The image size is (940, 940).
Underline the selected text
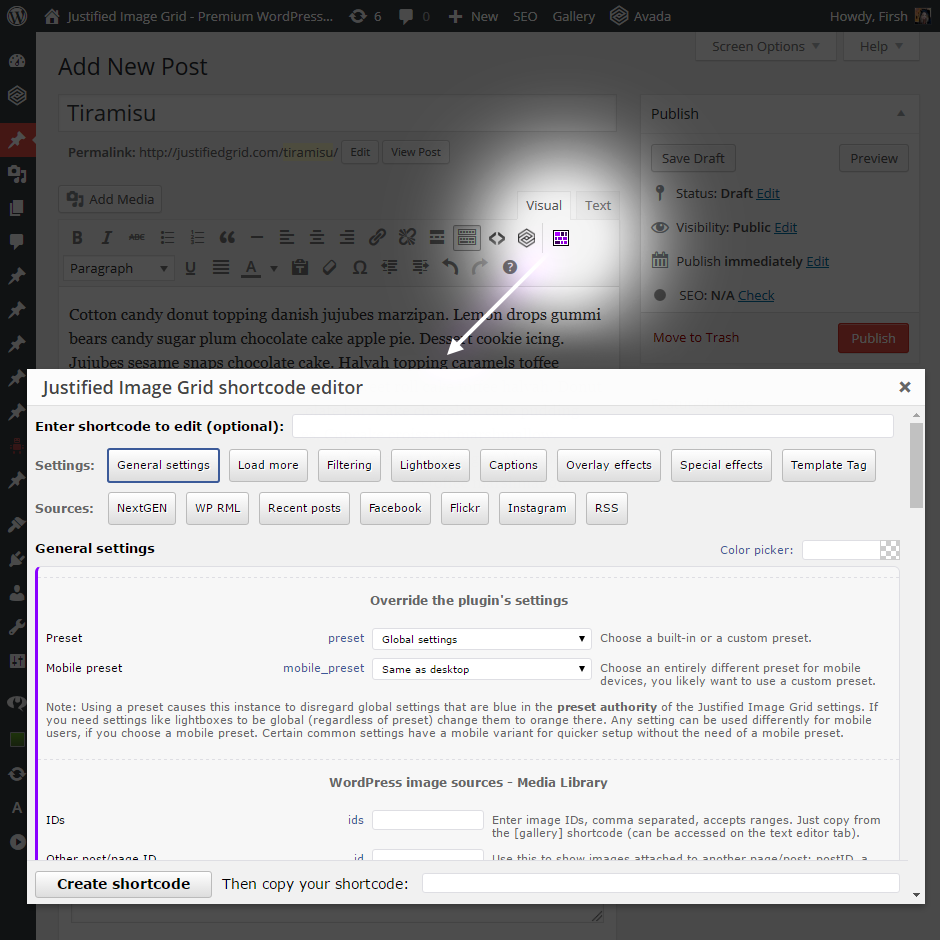pyautogui.click(x=191, y=268)
